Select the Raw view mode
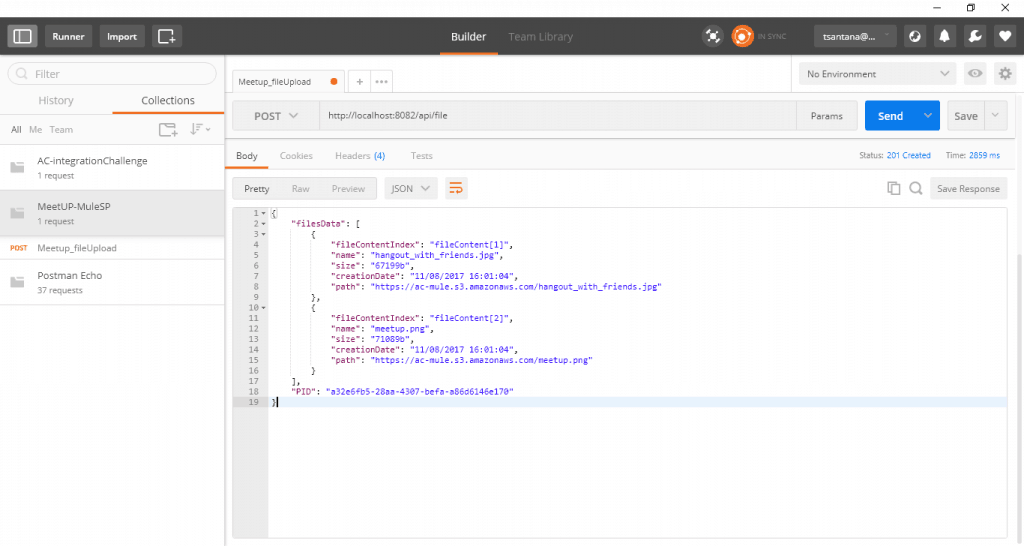 point(300,188)
